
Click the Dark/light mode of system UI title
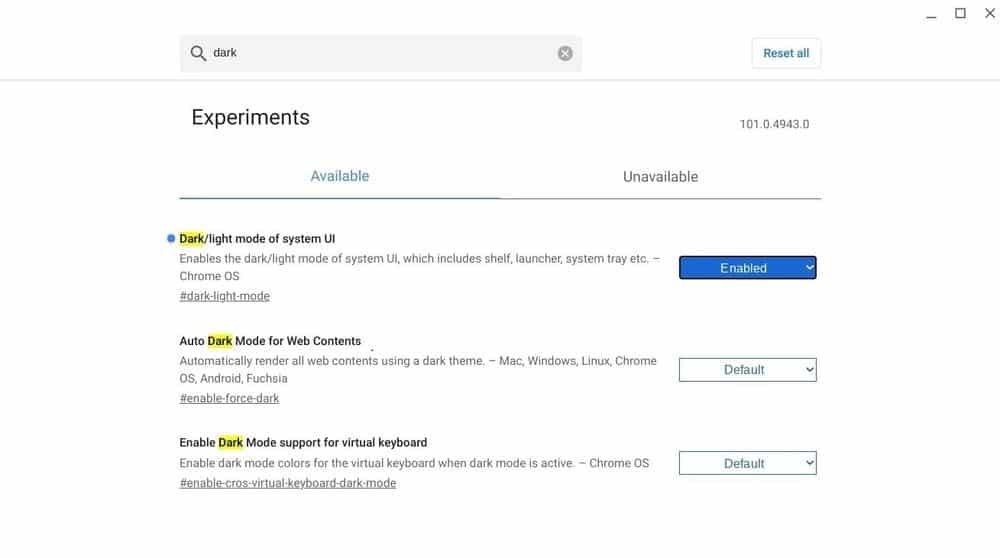pos(257,239)
